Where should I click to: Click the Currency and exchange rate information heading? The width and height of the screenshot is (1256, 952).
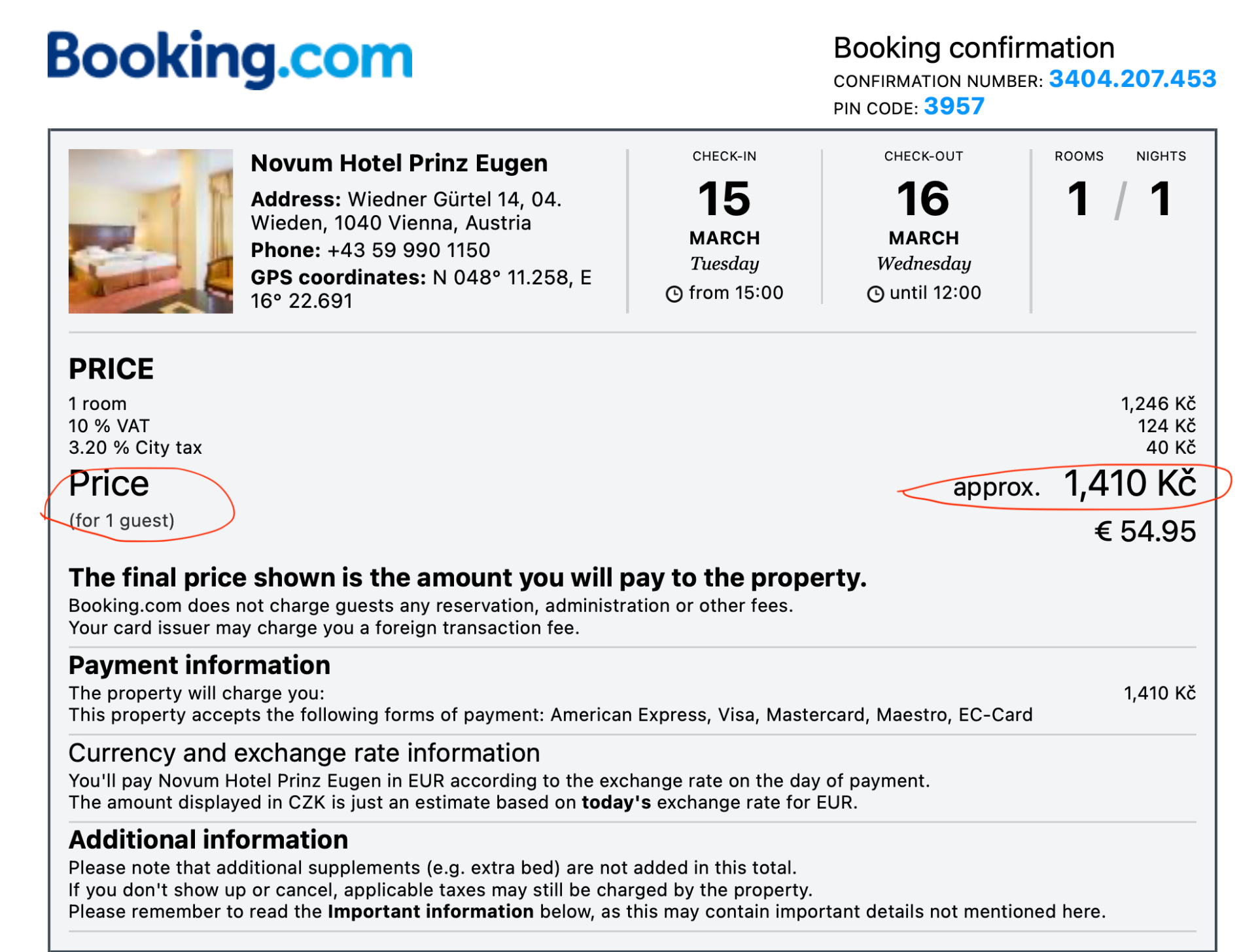click(304, 753)
